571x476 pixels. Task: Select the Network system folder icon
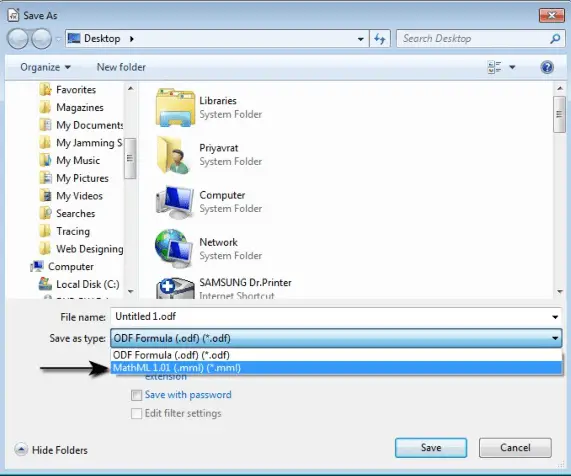coord(174,249)
